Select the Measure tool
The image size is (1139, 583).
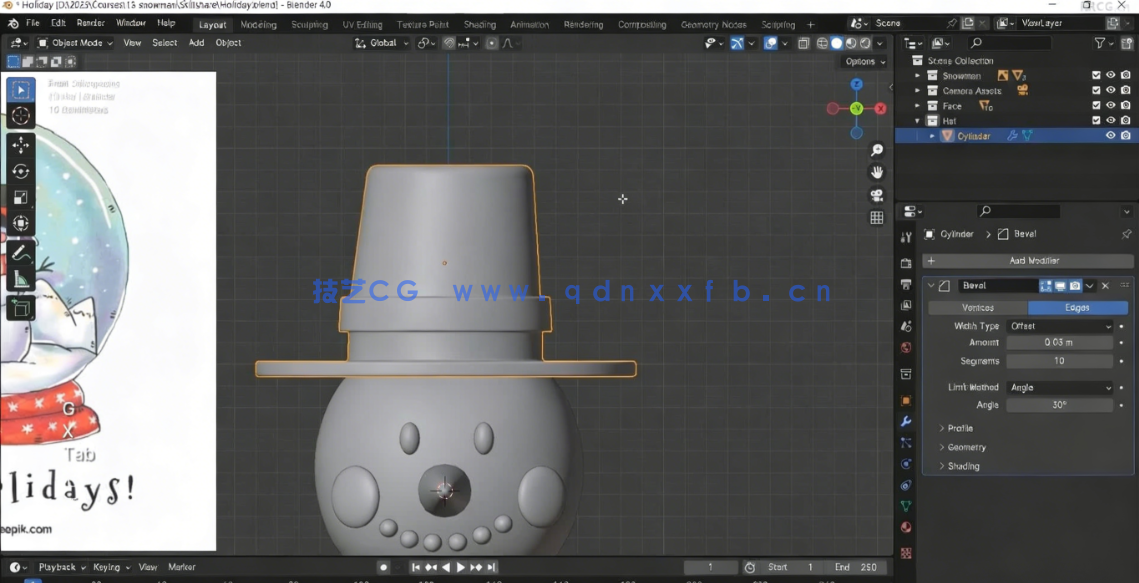pos(20,280)
